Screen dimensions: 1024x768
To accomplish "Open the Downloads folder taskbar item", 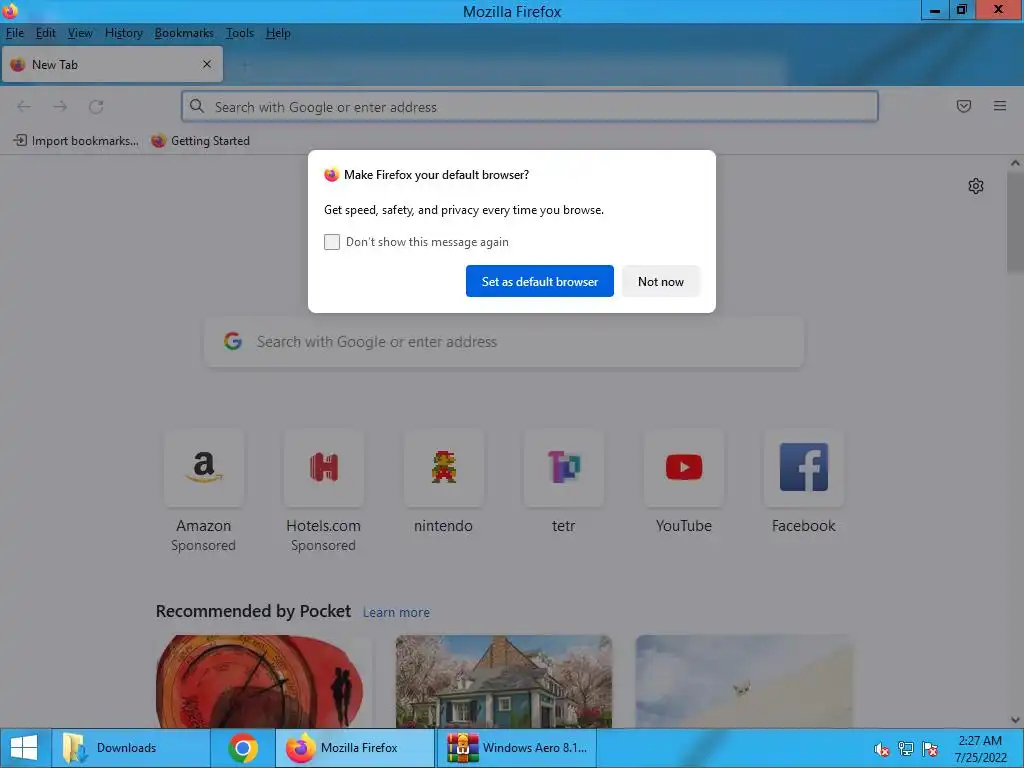I will 131,748.
